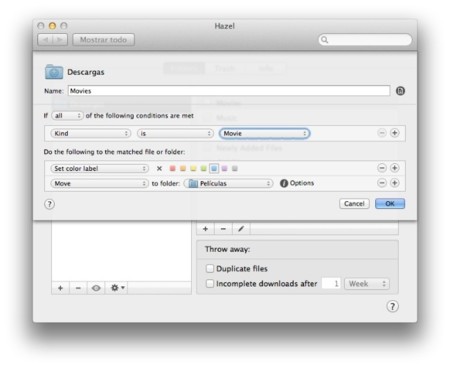
Task: Clear color label with the X icon
Action: 159,168
